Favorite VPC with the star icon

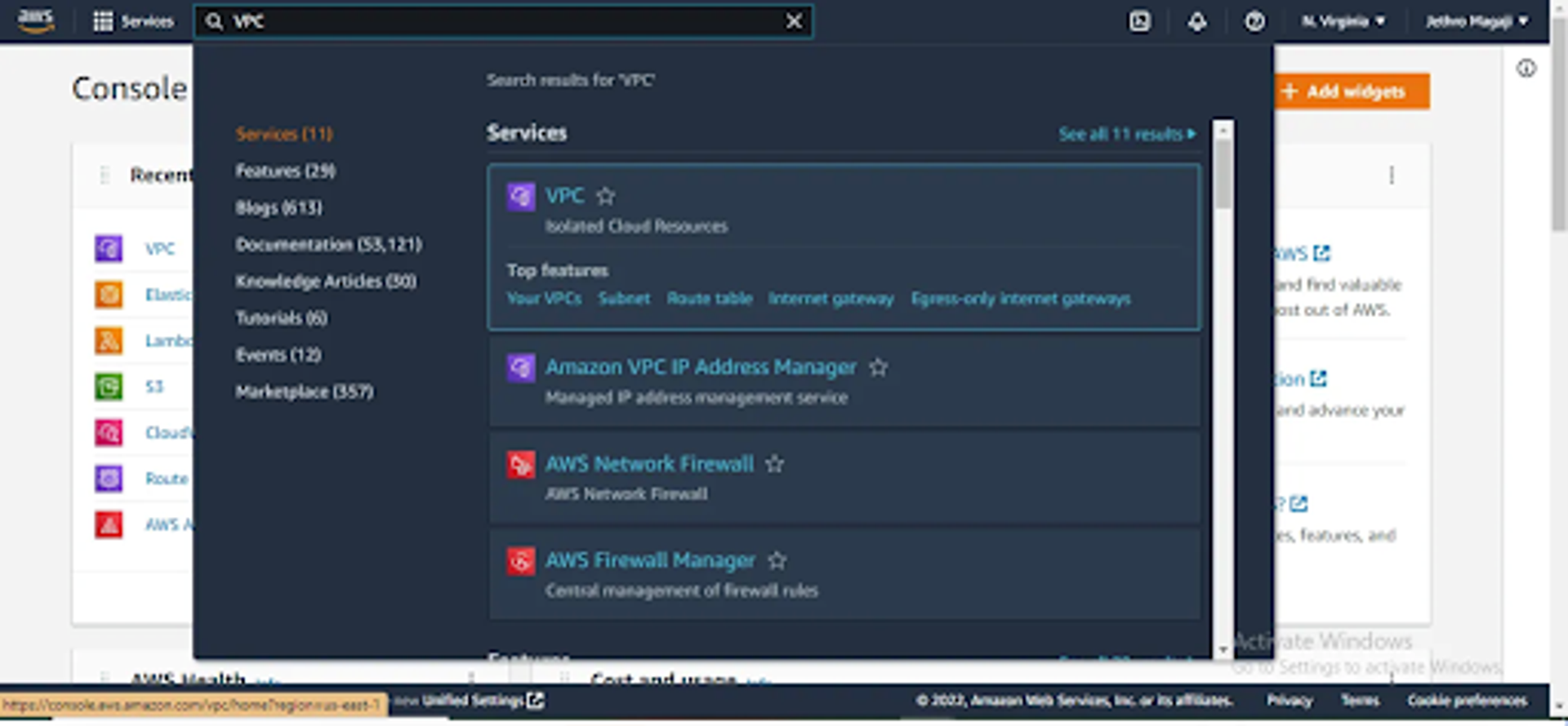click(x=605, y=196)
